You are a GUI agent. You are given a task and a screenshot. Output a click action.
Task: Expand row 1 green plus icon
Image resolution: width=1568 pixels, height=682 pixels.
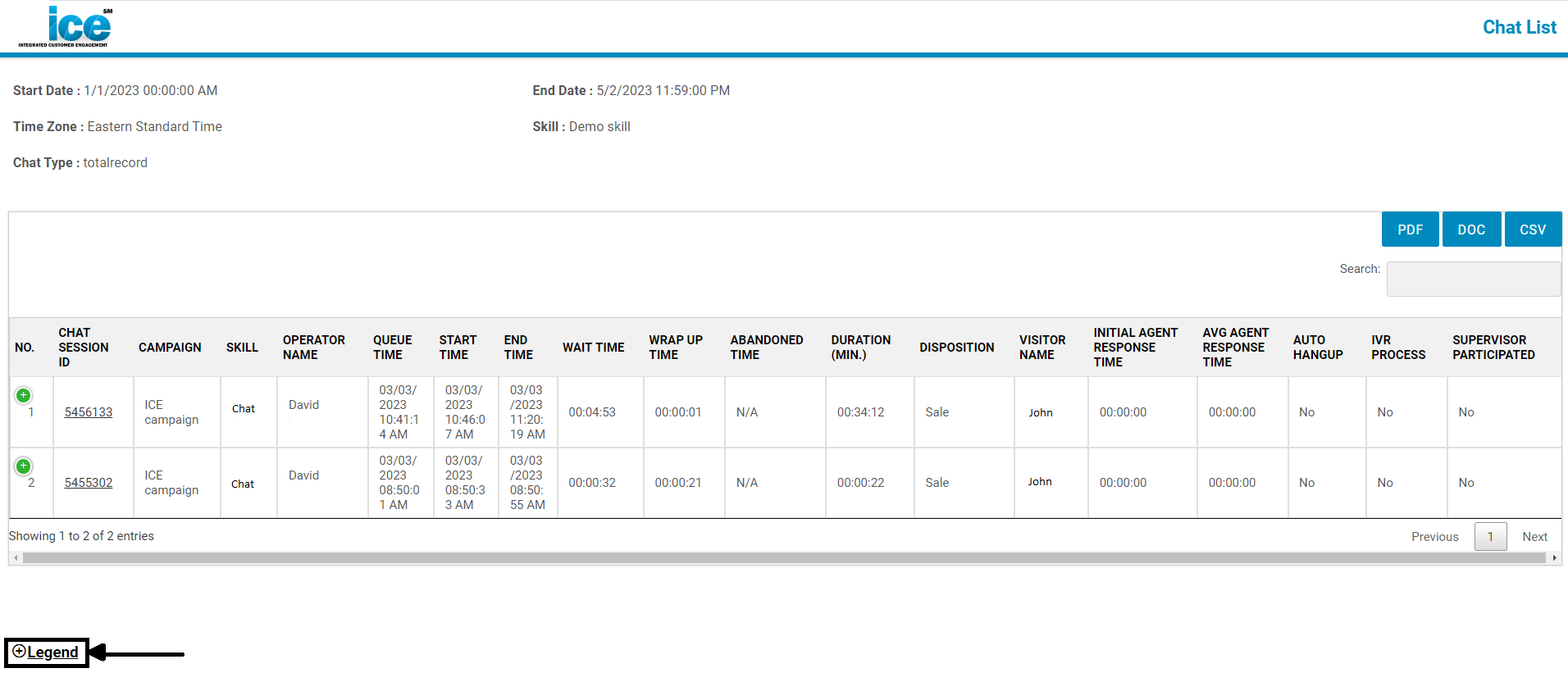coord(24,396)
